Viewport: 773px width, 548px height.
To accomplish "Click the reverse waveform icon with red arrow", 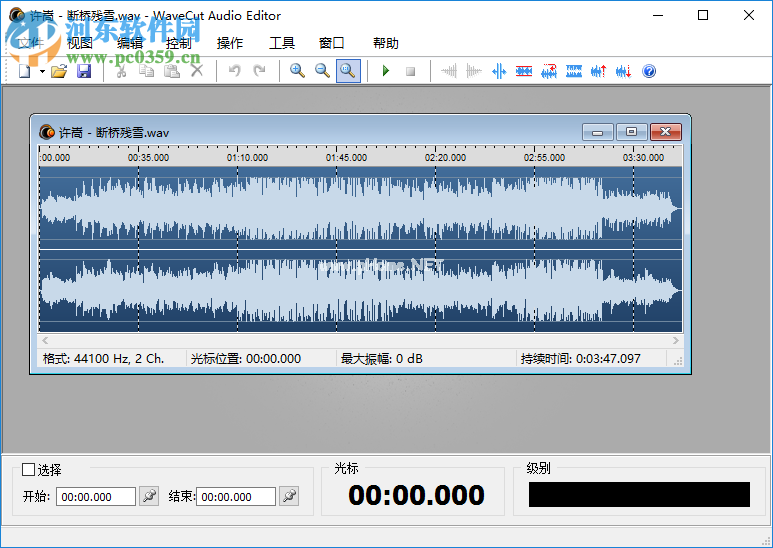I will point(549,71).
